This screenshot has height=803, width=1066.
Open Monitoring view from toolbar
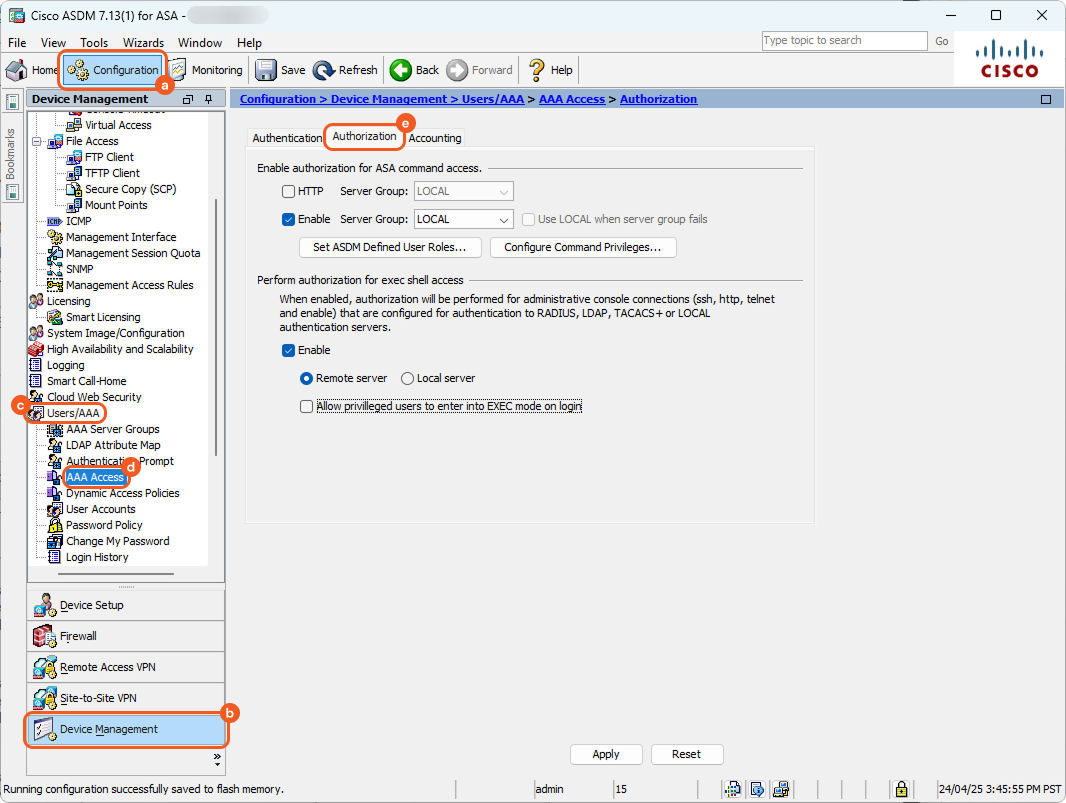pos(178,70)
